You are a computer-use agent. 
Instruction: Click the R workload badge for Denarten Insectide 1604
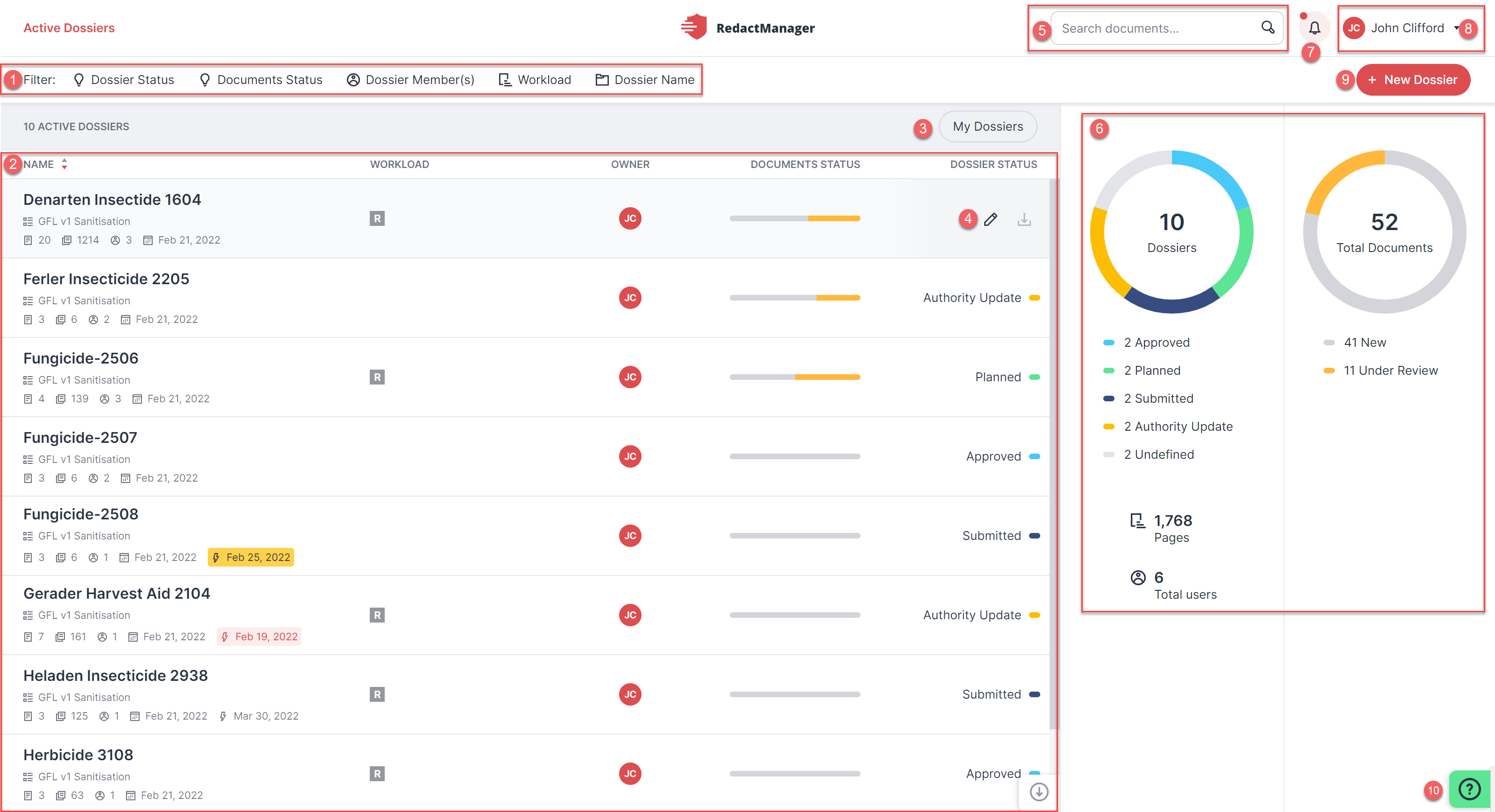tap(377, 219)
